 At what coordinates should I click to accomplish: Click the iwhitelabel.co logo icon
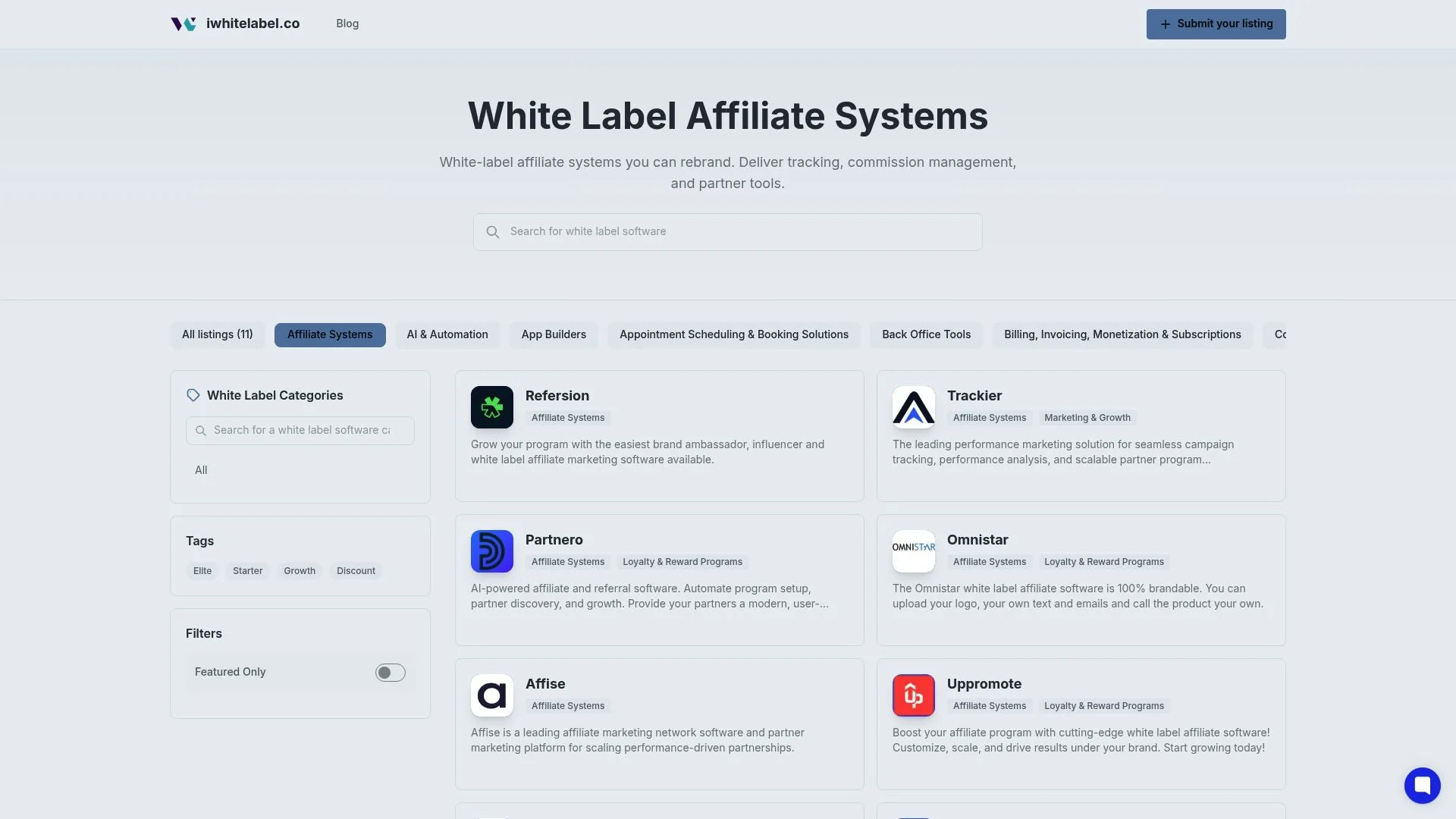pos(183,24)
